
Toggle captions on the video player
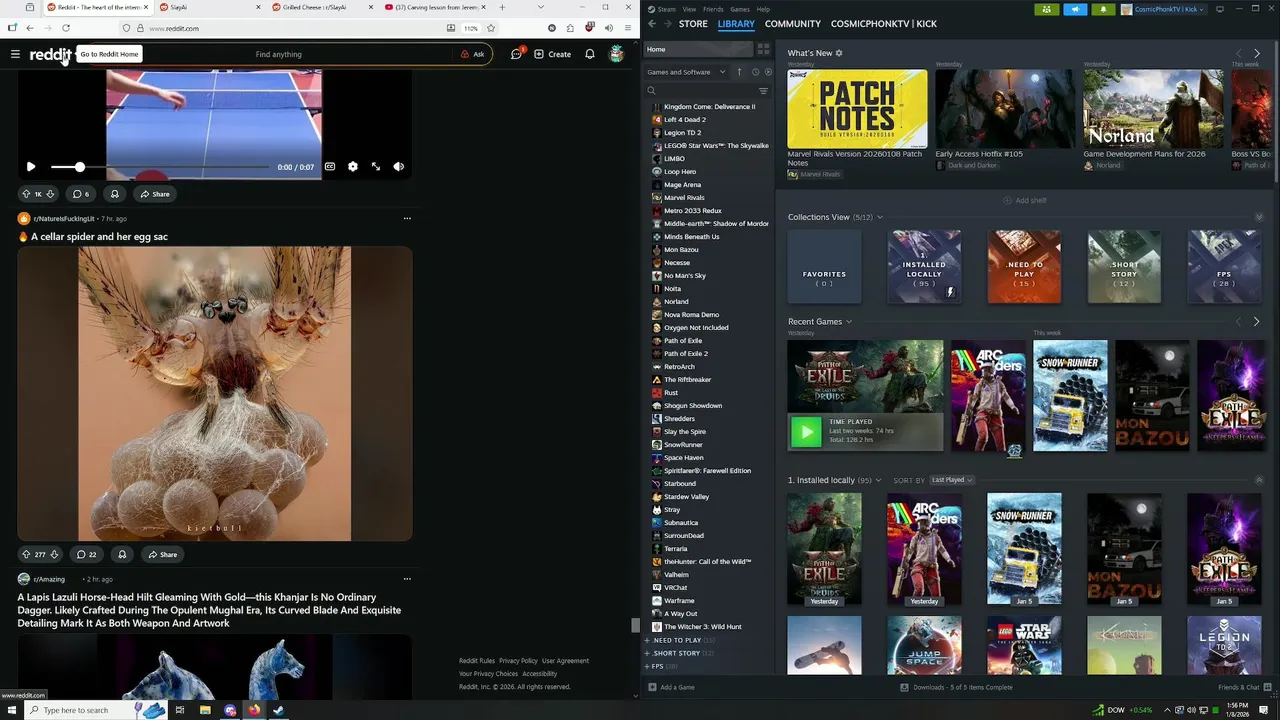pos(330,167)
